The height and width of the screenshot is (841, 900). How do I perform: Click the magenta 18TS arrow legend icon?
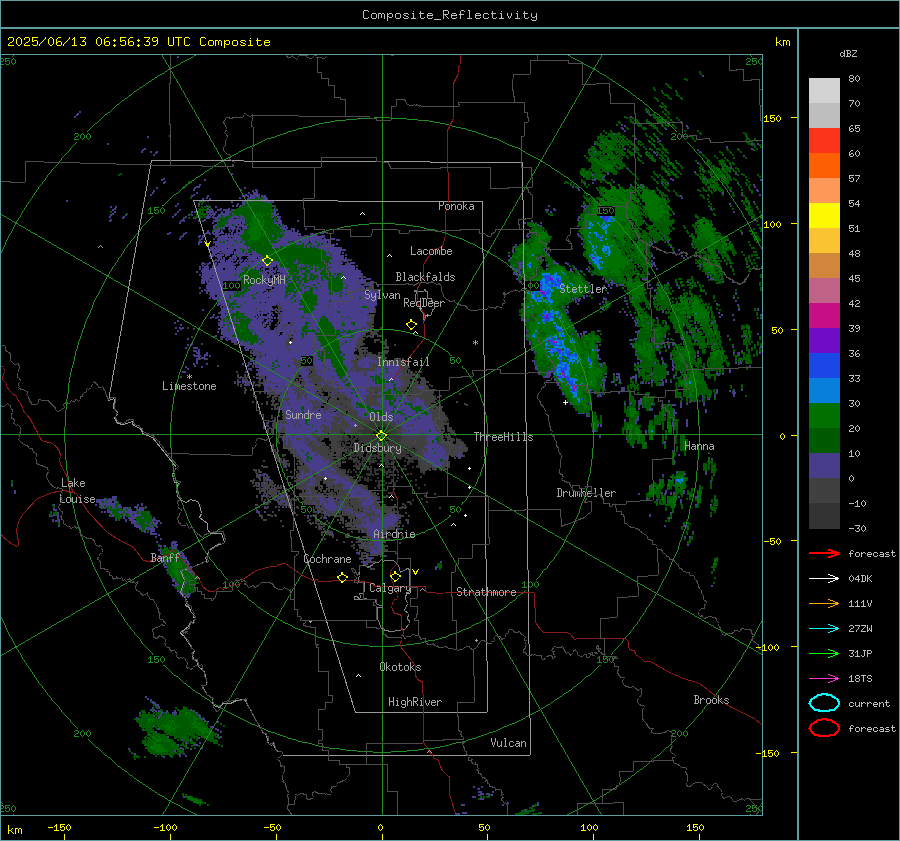point(824,679)
